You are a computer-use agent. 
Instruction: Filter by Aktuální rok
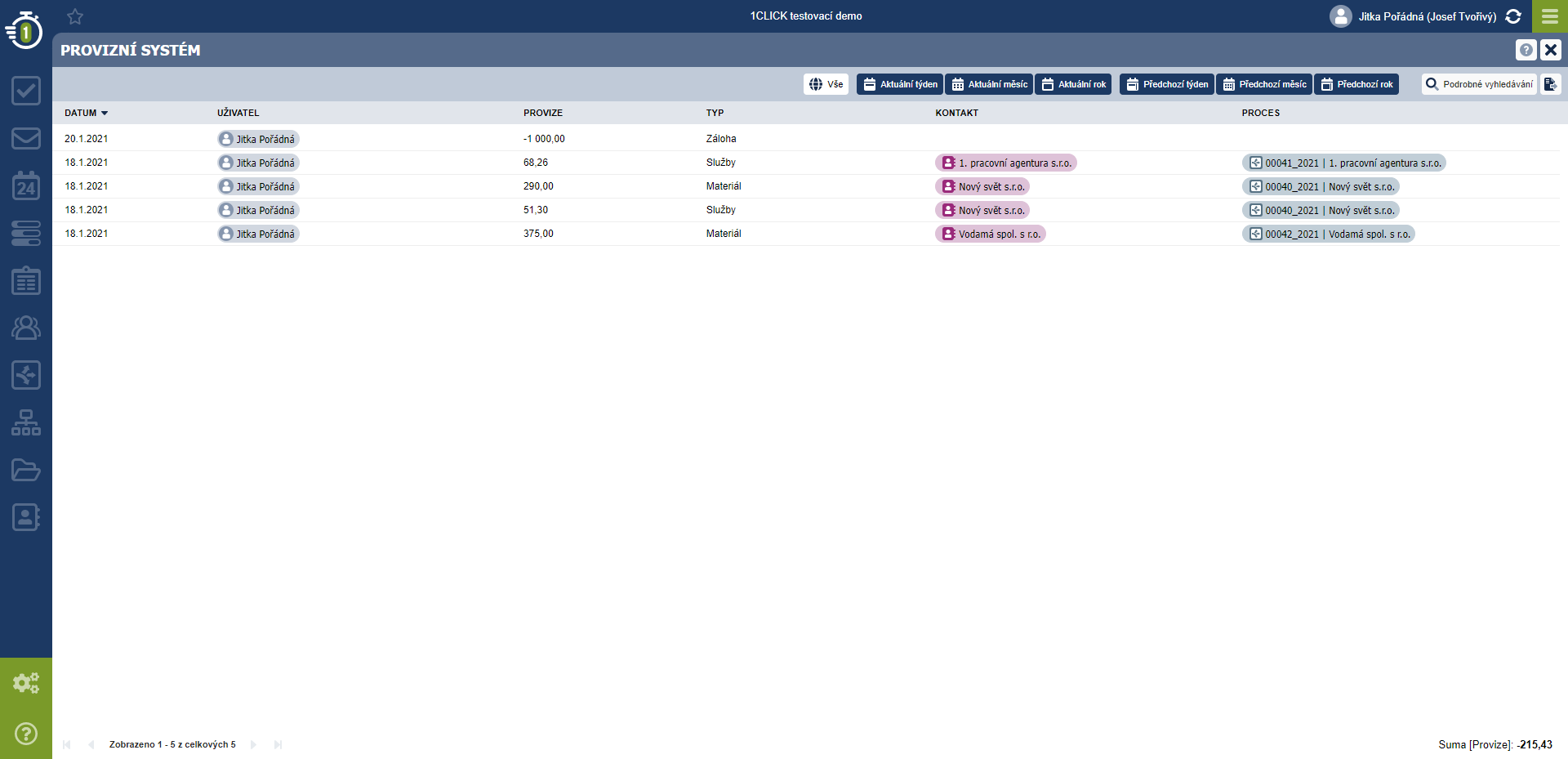(1073, 84)
